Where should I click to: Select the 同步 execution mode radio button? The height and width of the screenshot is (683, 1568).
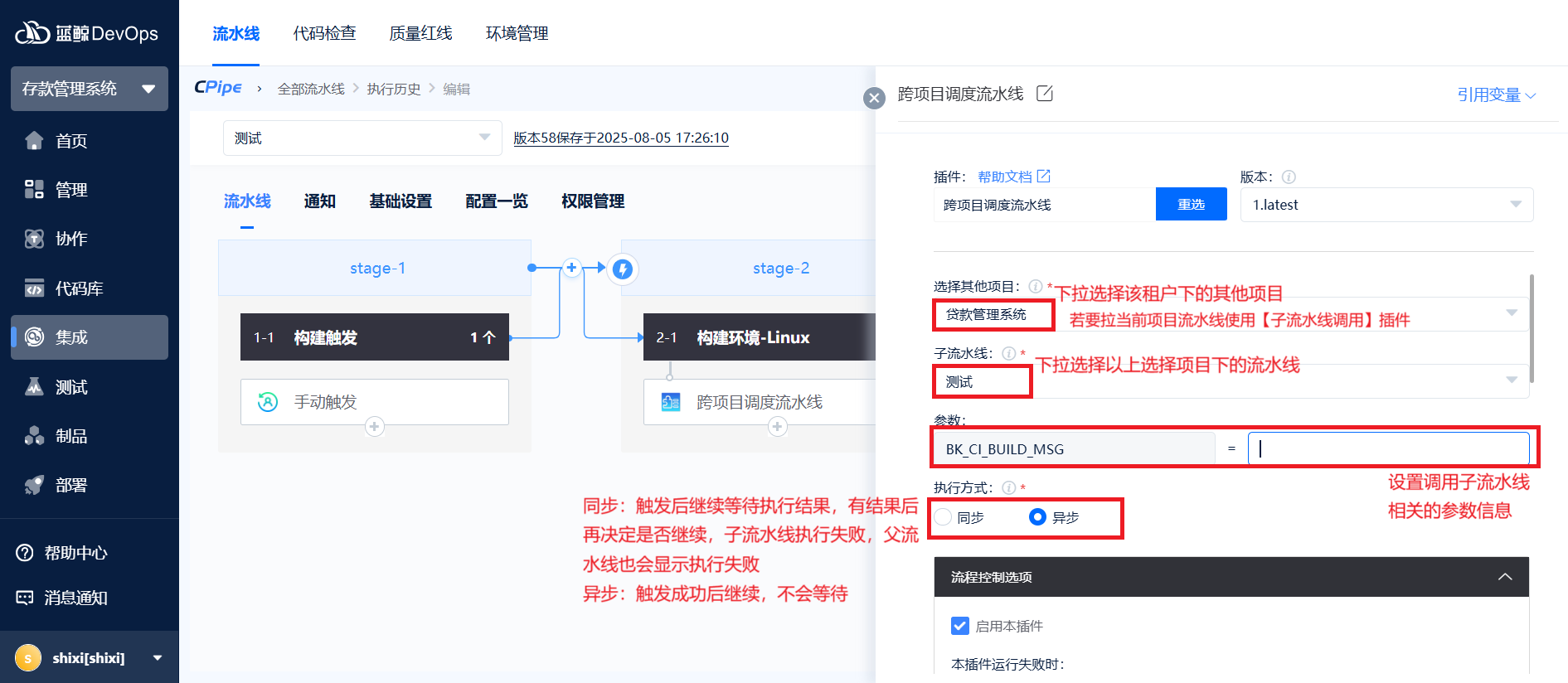944,517
